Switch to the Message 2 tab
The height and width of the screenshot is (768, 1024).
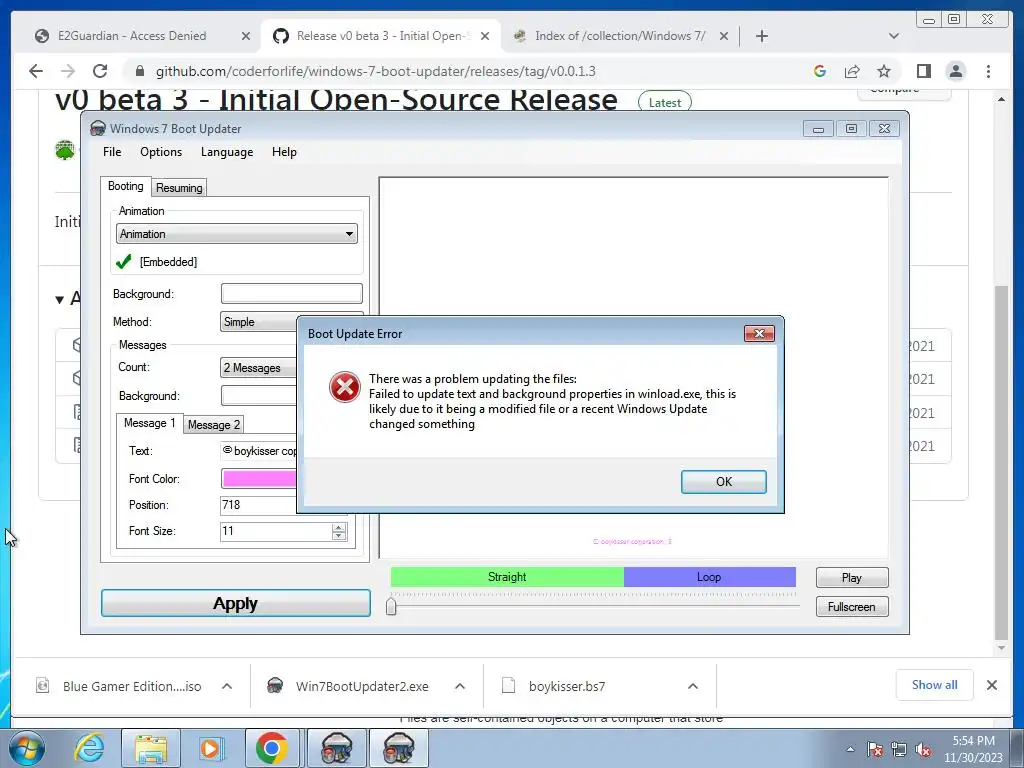214,424
